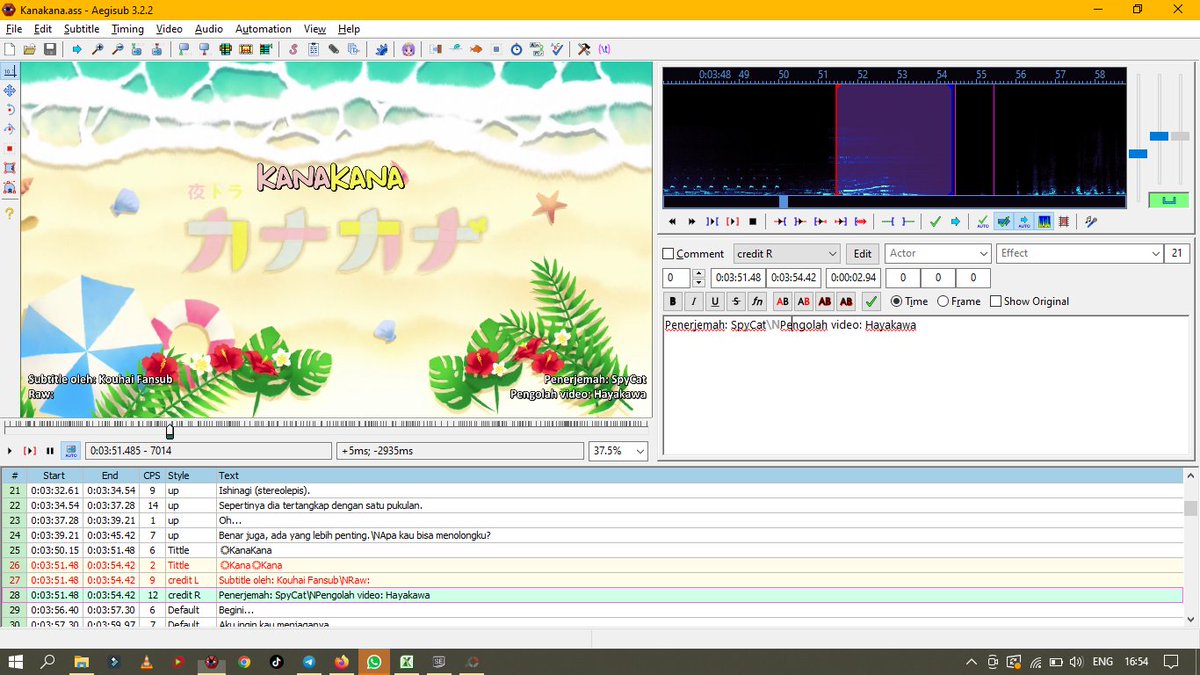The width and height of the screenshot is (1200, 675).
Task: Select the Drag subtitles video tool
Action: [9, 90]
